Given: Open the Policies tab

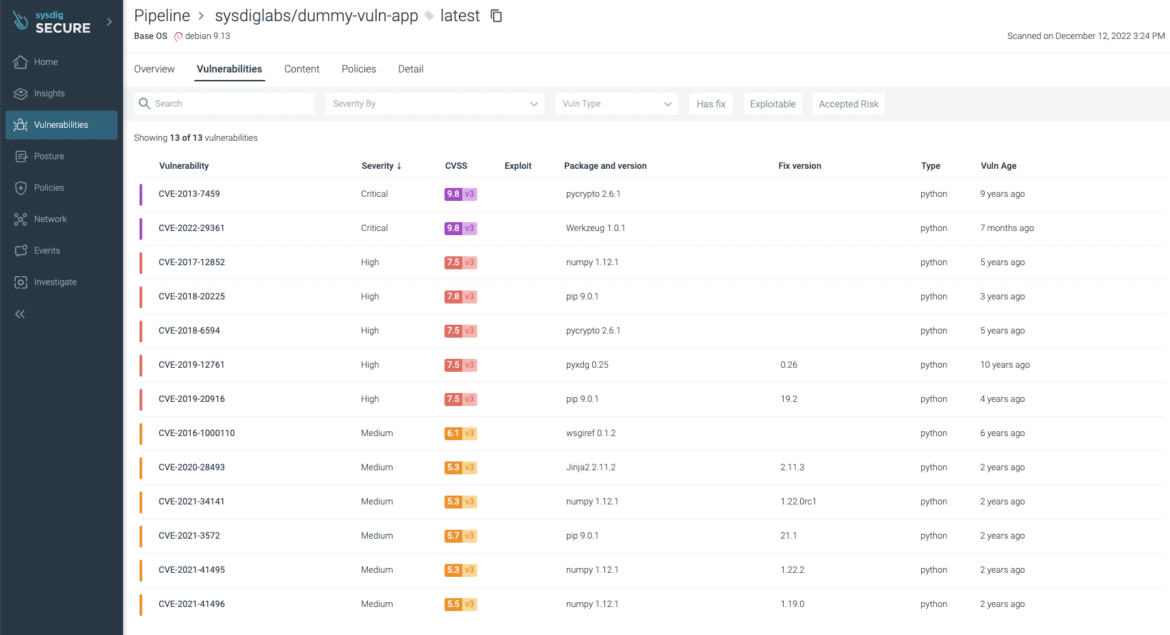Looking at the screenshot, I should [359, 69].
